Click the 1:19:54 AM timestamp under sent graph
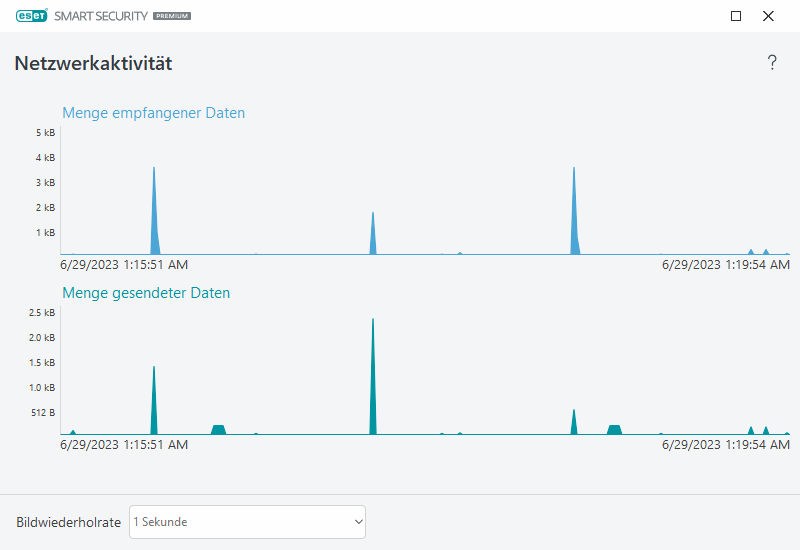Screen dimensions: 800x550 pos(726,443)
